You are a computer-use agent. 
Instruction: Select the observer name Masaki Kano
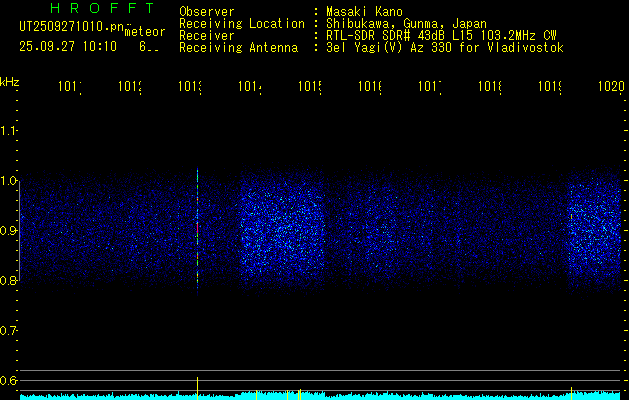click(x=364, y=12)
